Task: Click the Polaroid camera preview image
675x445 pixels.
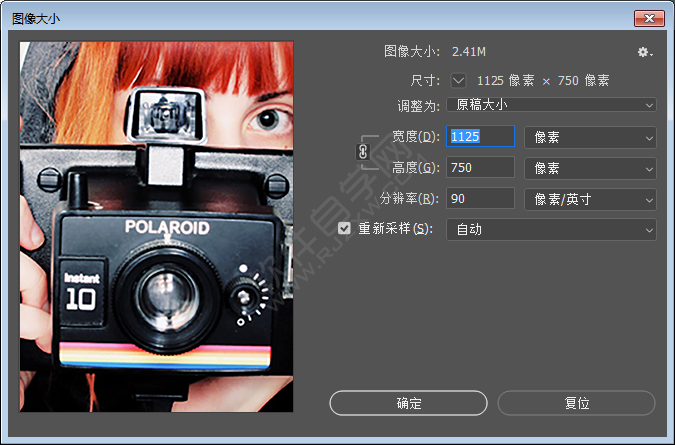Action: (157, 227)
